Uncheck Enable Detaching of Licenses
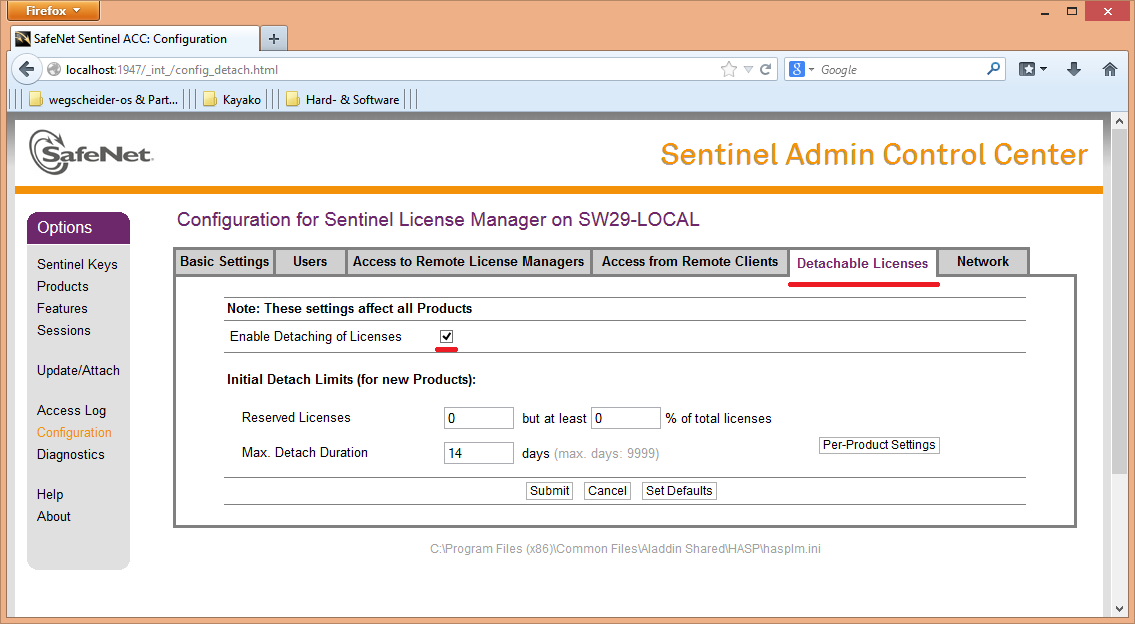 click(x=447, y=337)
